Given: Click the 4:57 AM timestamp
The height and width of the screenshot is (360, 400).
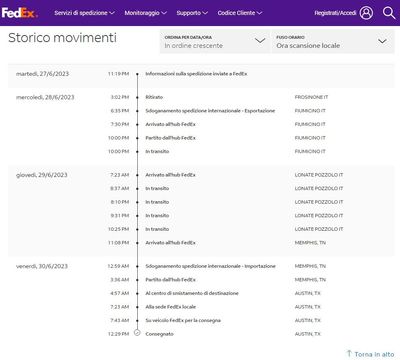Looking at the screenshot, I should coord(120,293).
